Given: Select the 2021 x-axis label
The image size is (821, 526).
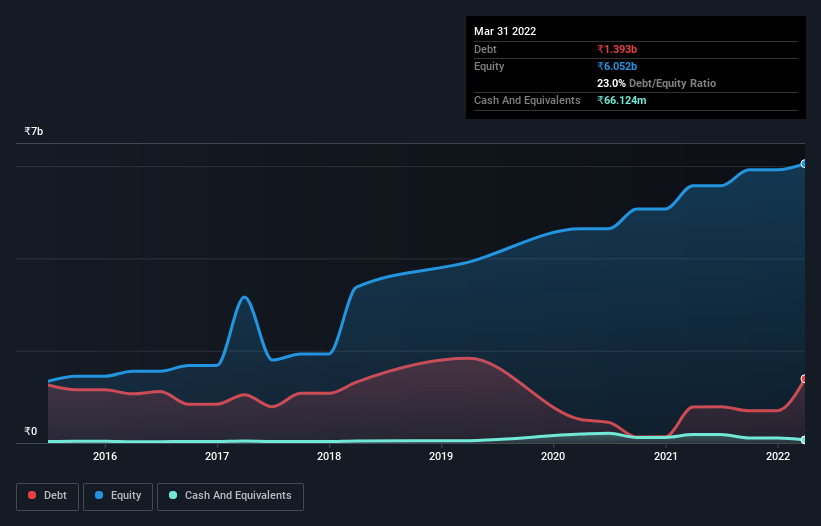Looking at the screenshot, I should (665, 456).
